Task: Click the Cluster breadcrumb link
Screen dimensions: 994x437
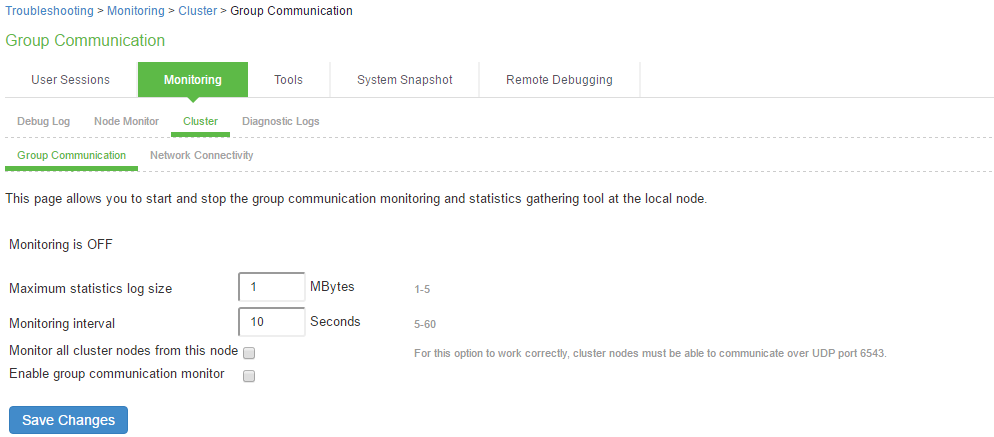Action: point(198,11)
